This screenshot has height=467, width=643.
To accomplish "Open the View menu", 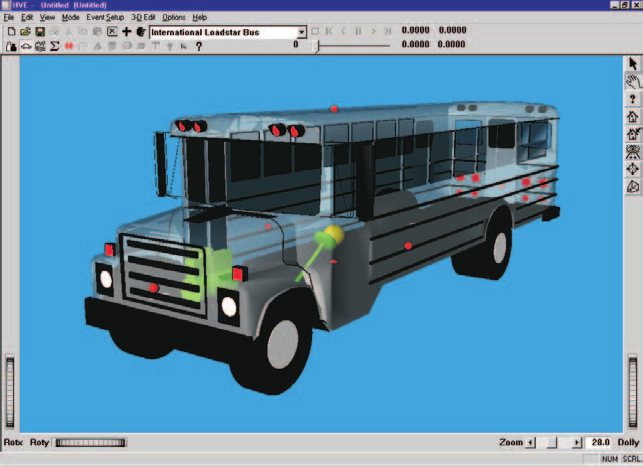I will coord(47,17).
